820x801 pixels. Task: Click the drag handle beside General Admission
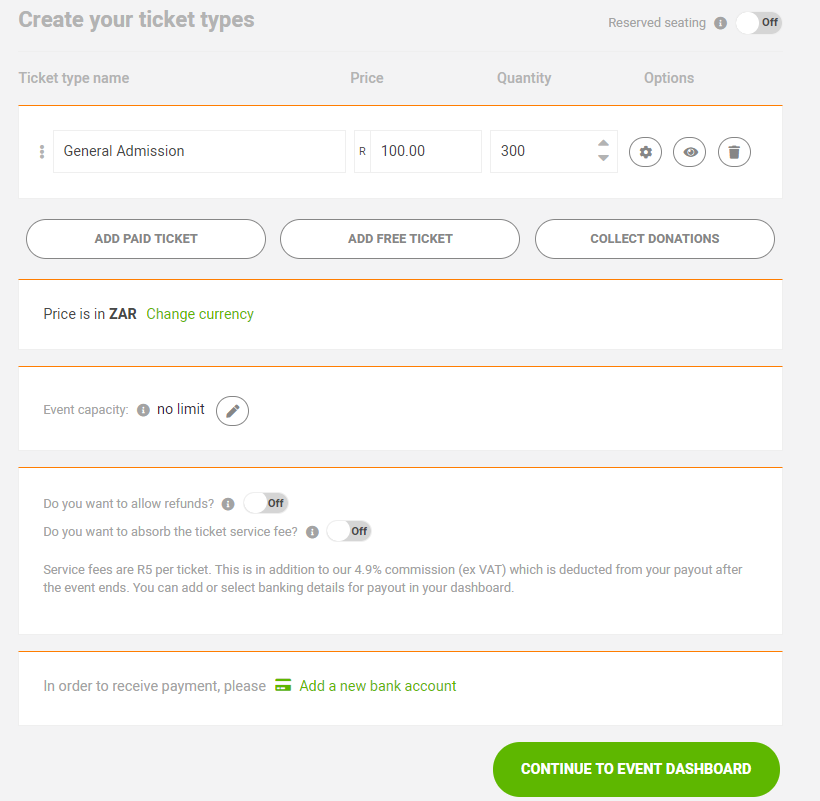[x=41, y=152]
